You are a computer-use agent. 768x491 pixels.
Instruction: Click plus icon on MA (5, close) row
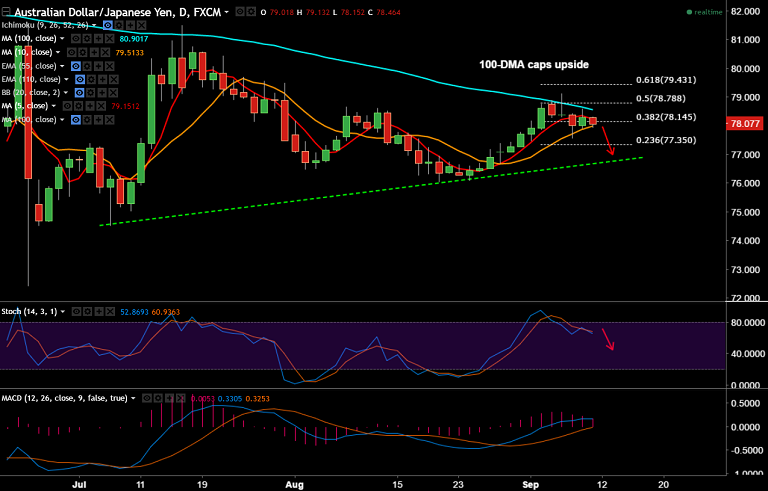(x=90, y=106)
